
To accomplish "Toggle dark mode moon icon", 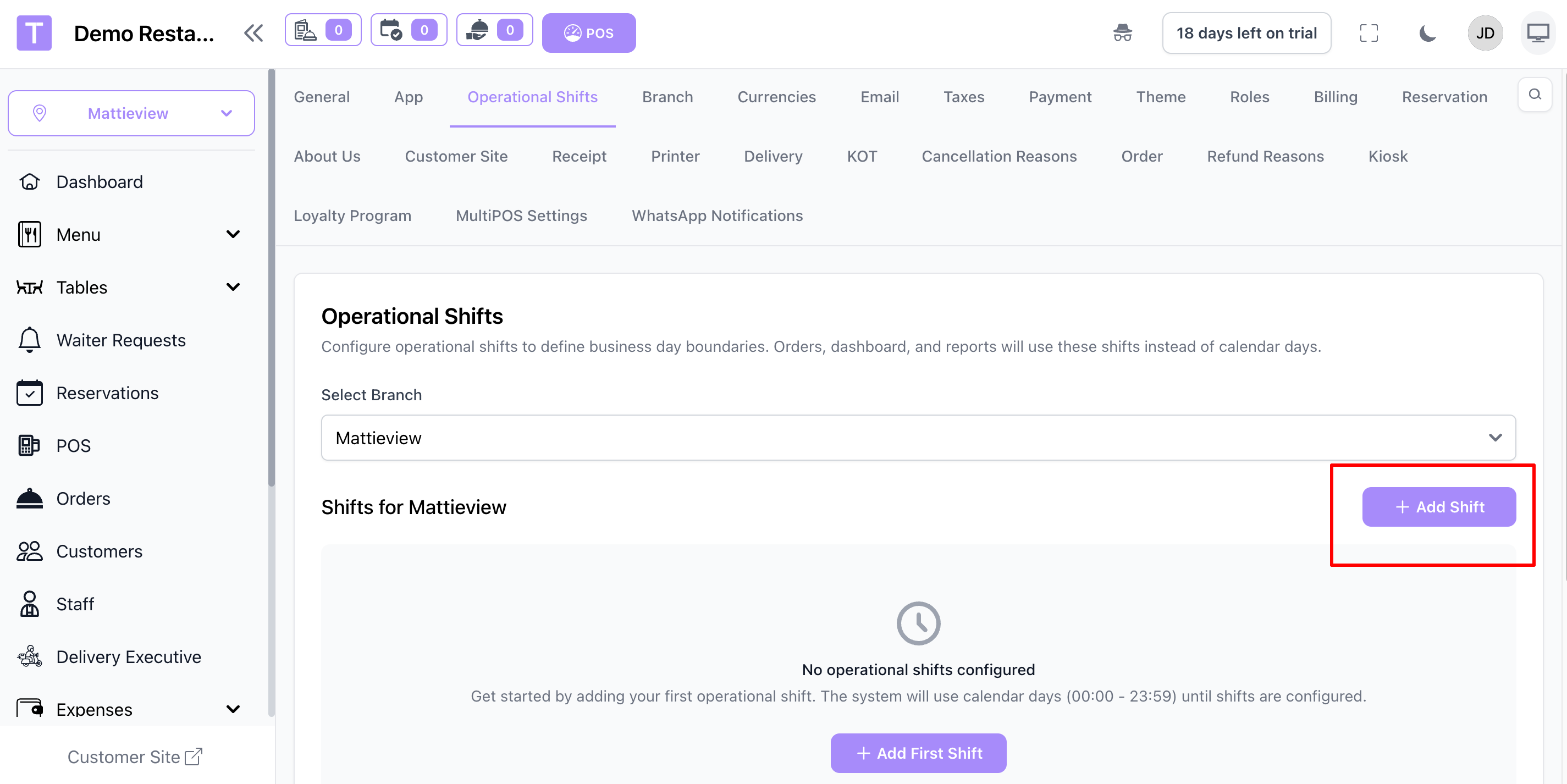I will pos(1427,33).
